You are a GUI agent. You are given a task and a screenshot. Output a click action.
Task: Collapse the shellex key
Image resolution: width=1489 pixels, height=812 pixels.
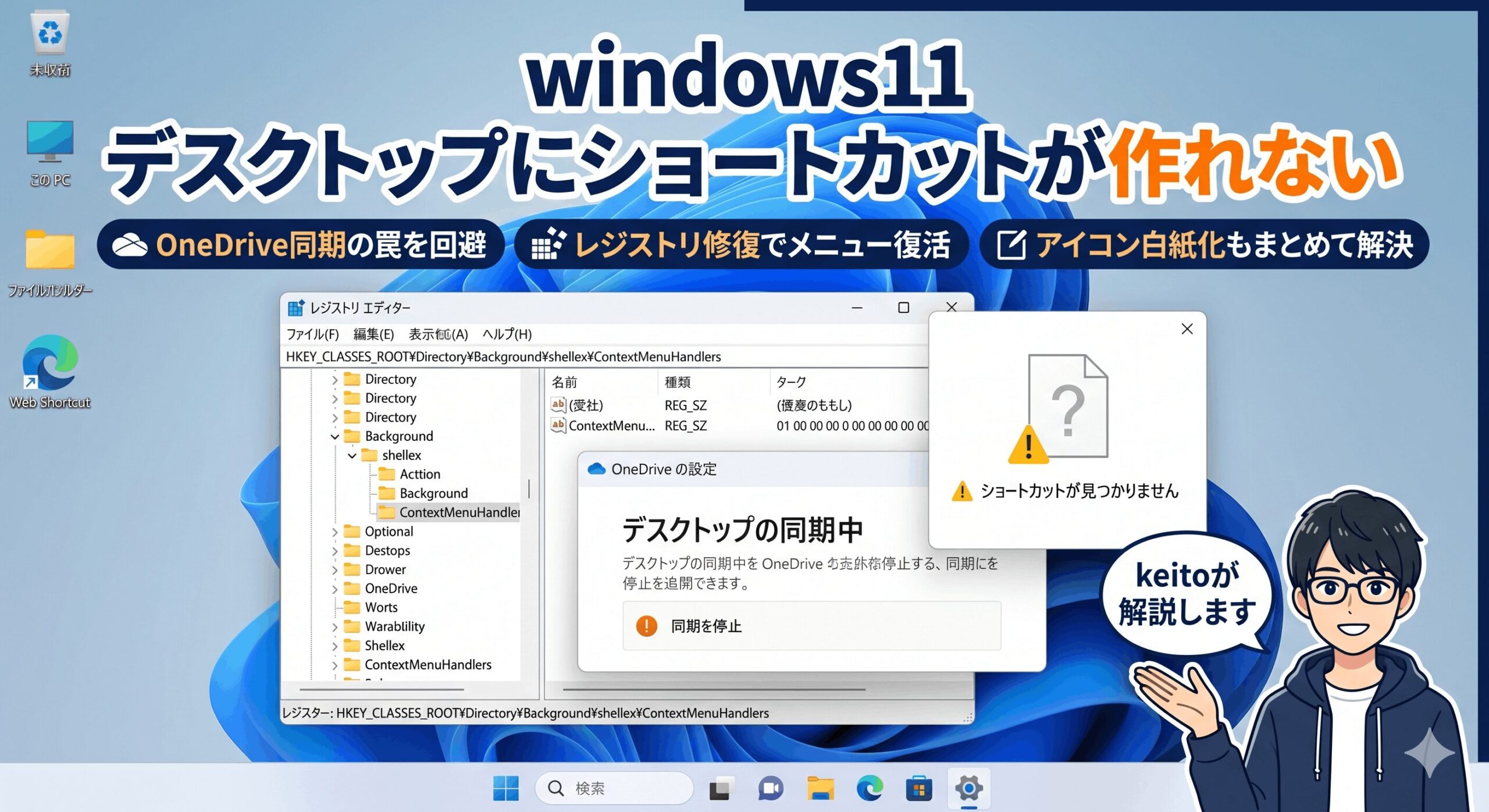click(352, 455)
